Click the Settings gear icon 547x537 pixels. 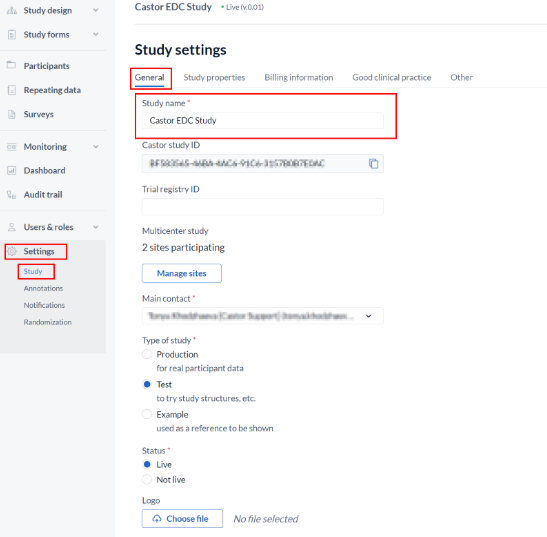pos(12,251)
